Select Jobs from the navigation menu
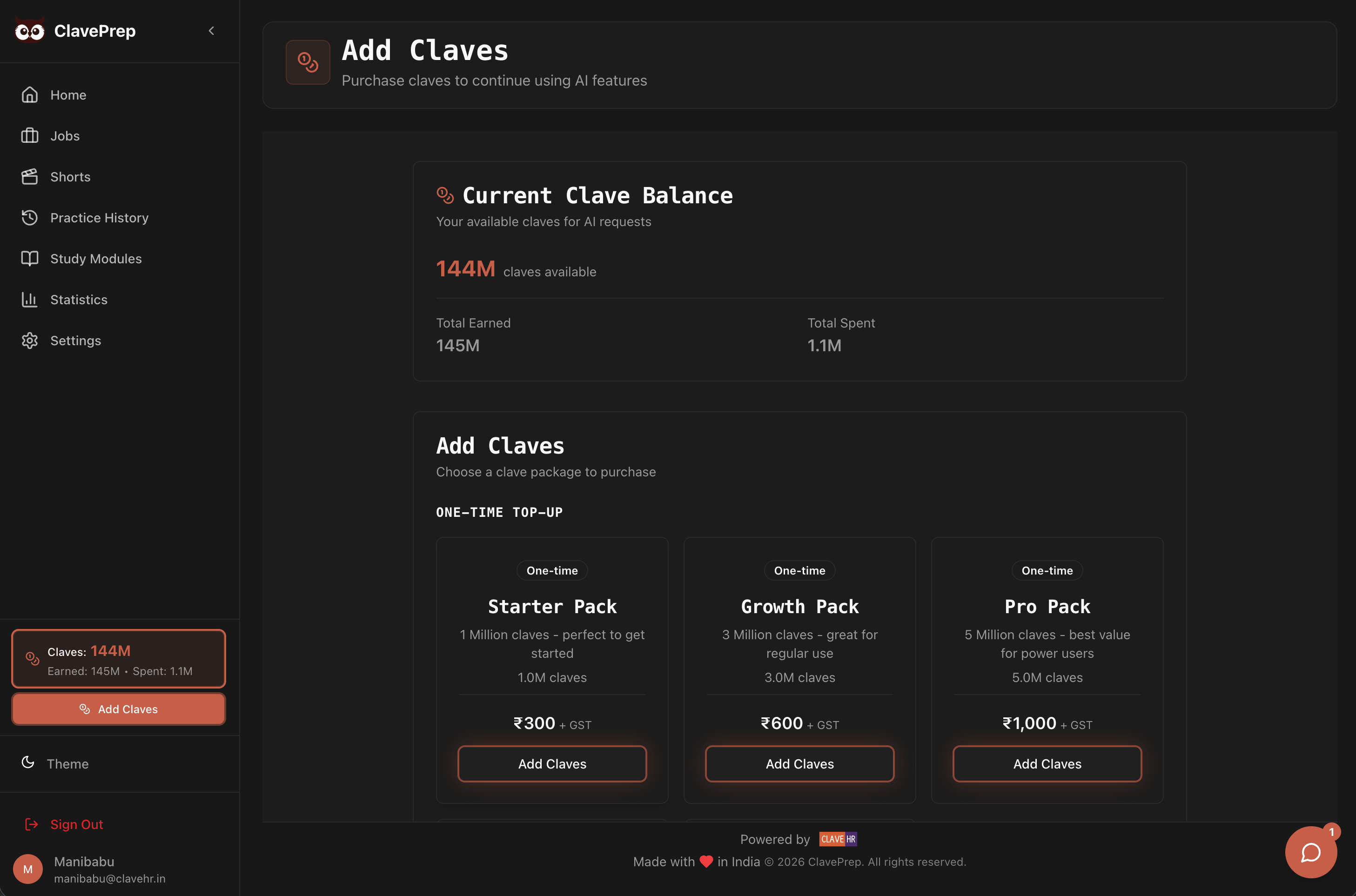Viewport: 1356px width, 896px height. tap(65, 135)
